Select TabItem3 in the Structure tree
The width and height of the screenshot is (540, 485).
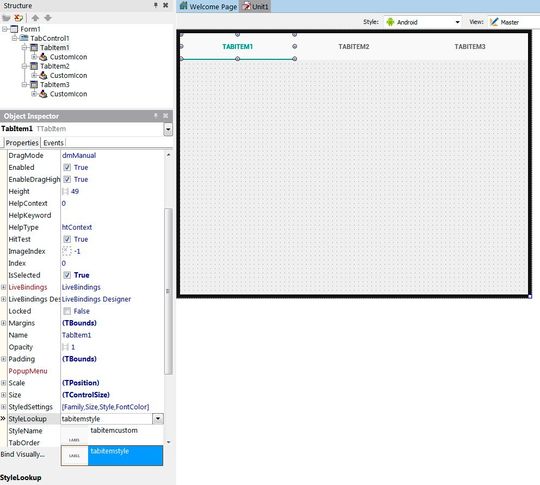click(x=54, y=84)
